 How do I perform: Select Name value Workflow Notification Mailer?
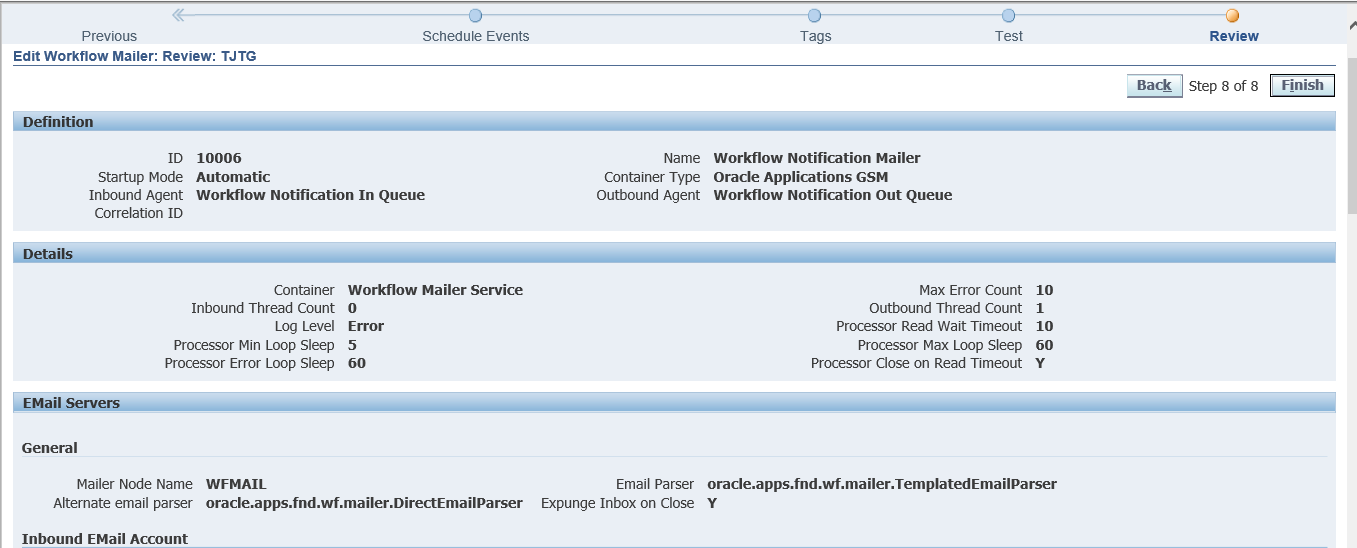[817, 158]
